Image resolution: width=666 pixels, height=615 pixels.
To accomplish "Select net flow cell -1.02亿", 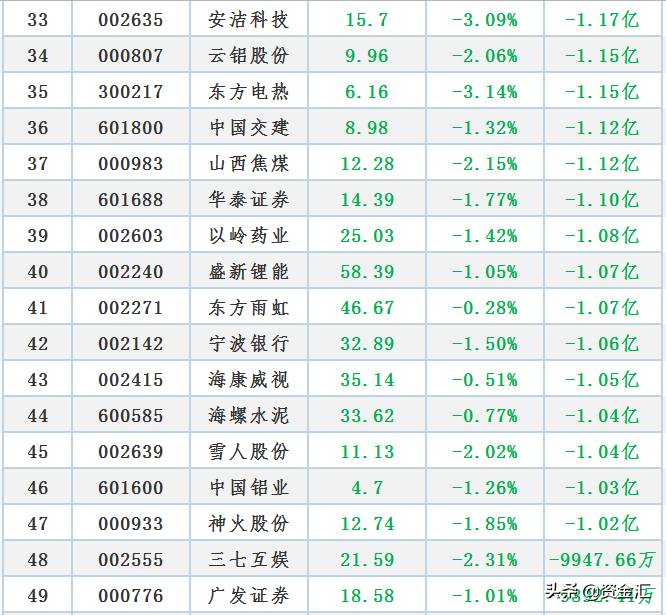I will coord(602,524).
